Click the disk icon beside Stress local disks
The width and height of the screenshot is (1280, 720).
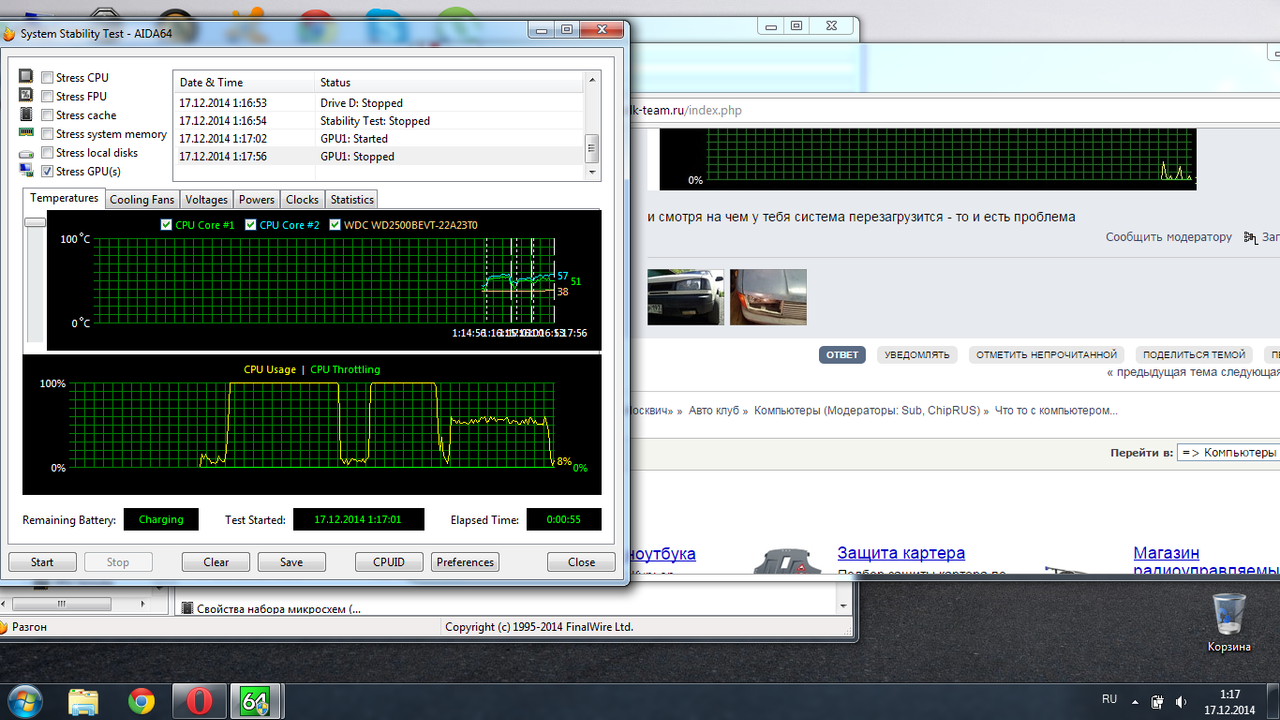pyautogui.click(x=26, y=152)
